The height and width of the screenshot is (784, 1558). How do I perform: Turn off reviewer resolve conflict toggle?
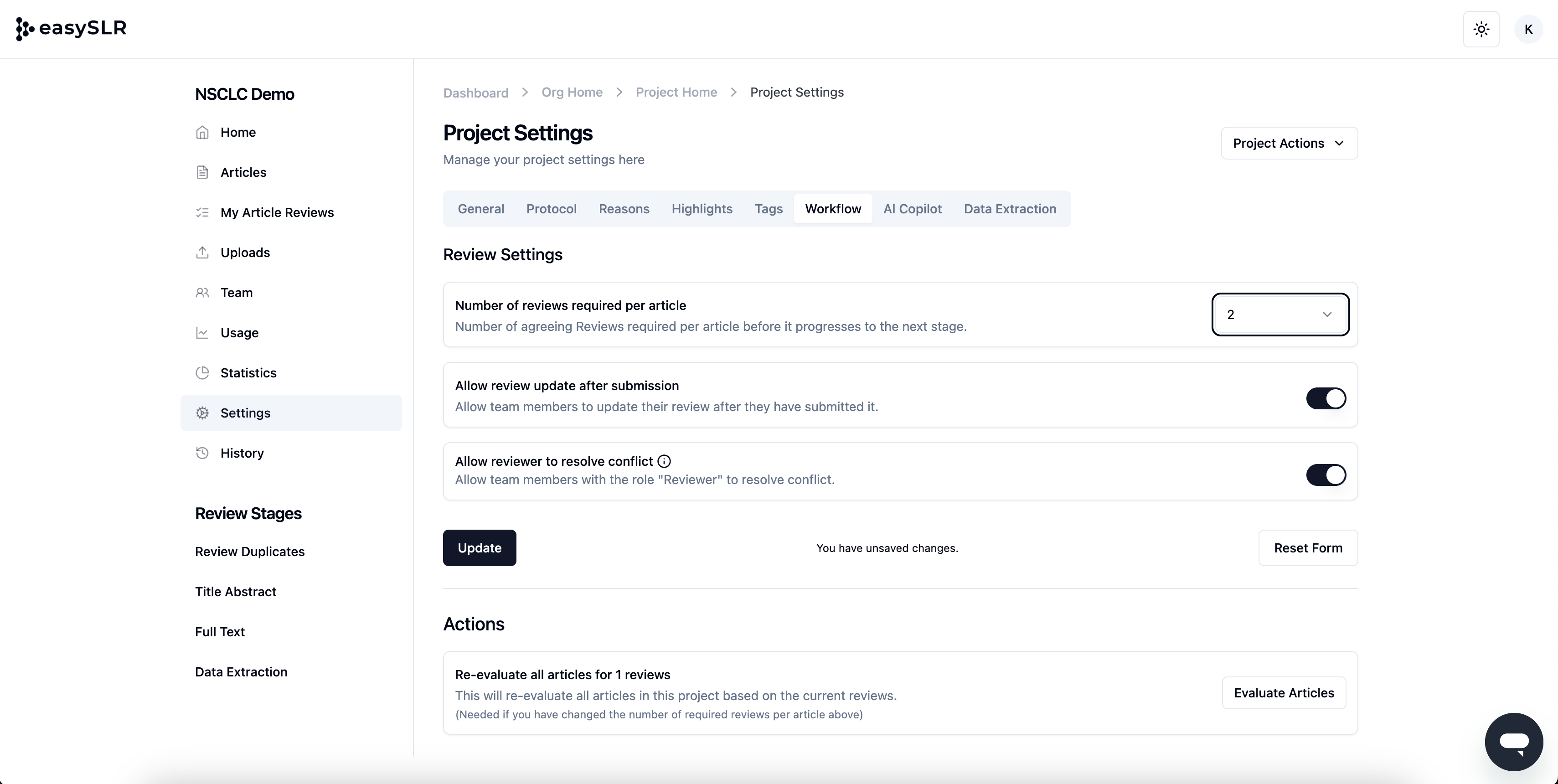[1326, 475]
